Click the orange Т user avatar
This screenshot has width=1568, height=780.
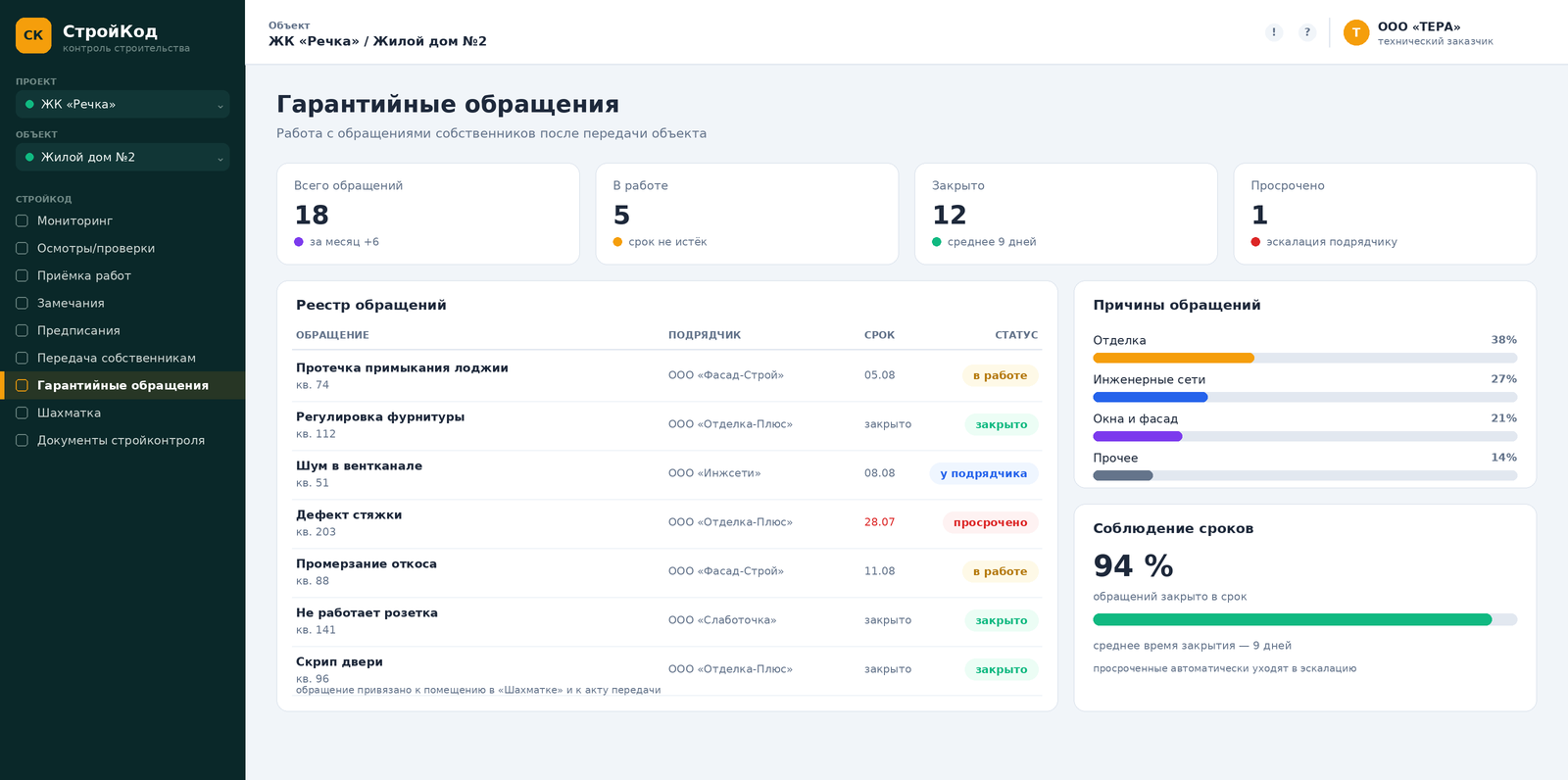pyautogui.click(x=1356, y=32)
